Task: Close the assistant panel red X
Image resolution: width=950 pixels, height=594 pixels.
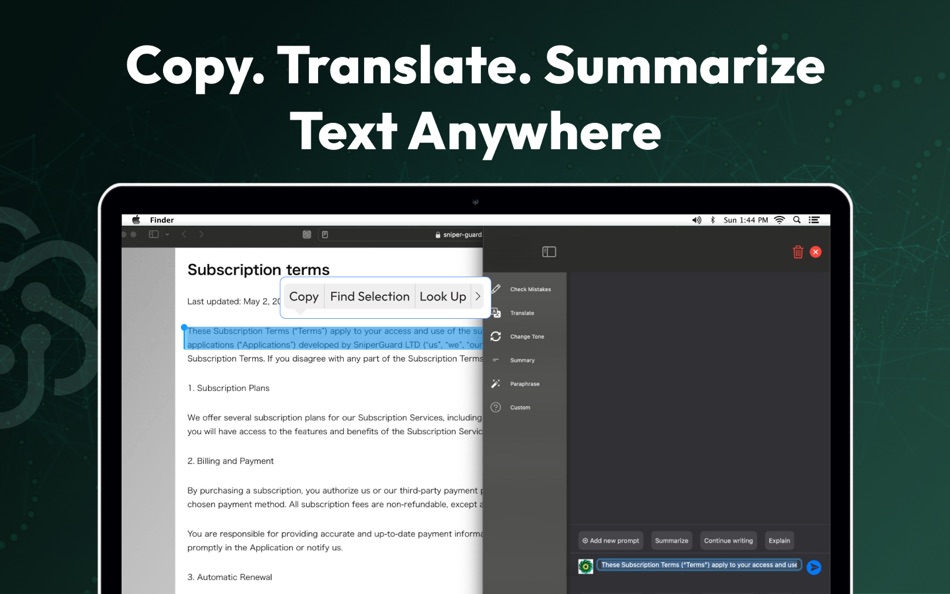Action: tap(815, 252)
